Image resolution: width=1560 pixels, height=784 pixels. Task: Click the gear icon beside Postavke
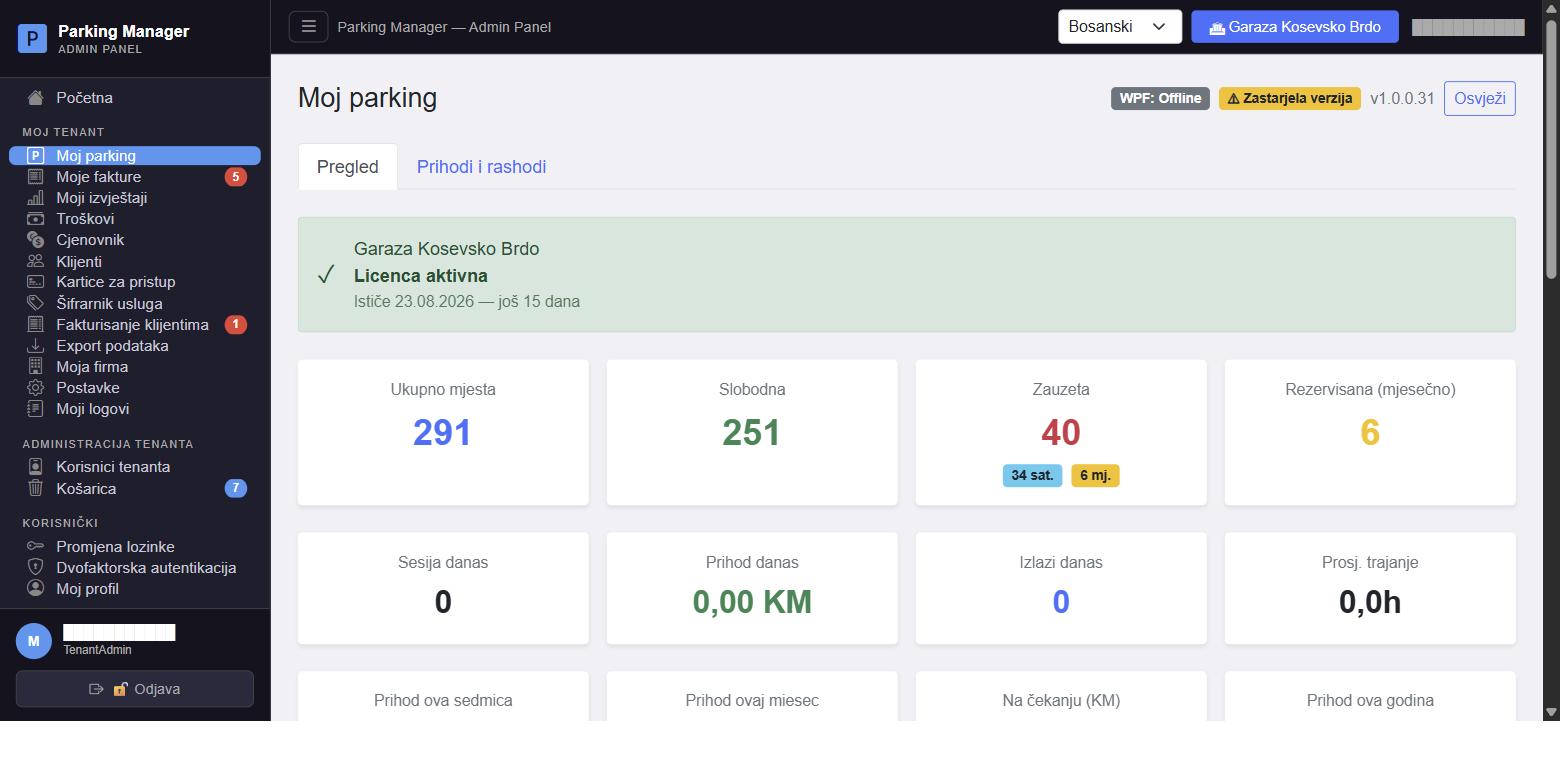click(x=36, y=388)
